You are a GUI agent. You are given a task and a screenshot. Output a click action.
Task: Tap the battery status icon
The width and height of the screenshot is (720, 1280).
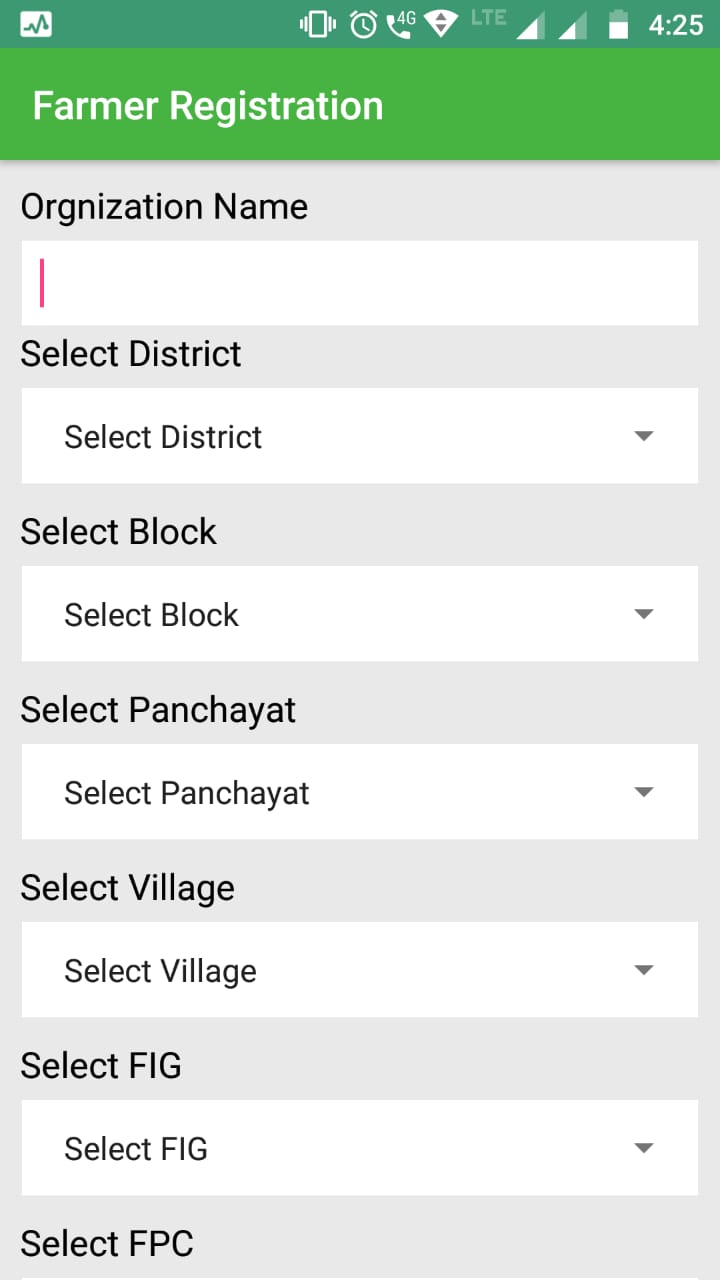coord(619,24)
